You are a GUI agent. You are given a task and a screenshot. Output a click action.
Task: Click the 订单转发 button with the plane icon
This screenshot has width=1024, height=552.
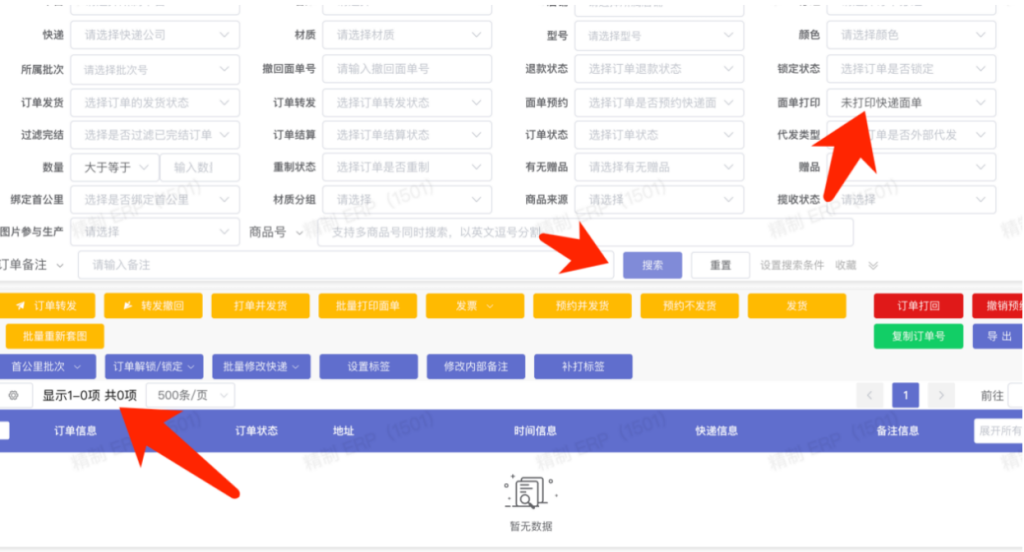coord(48,306)
